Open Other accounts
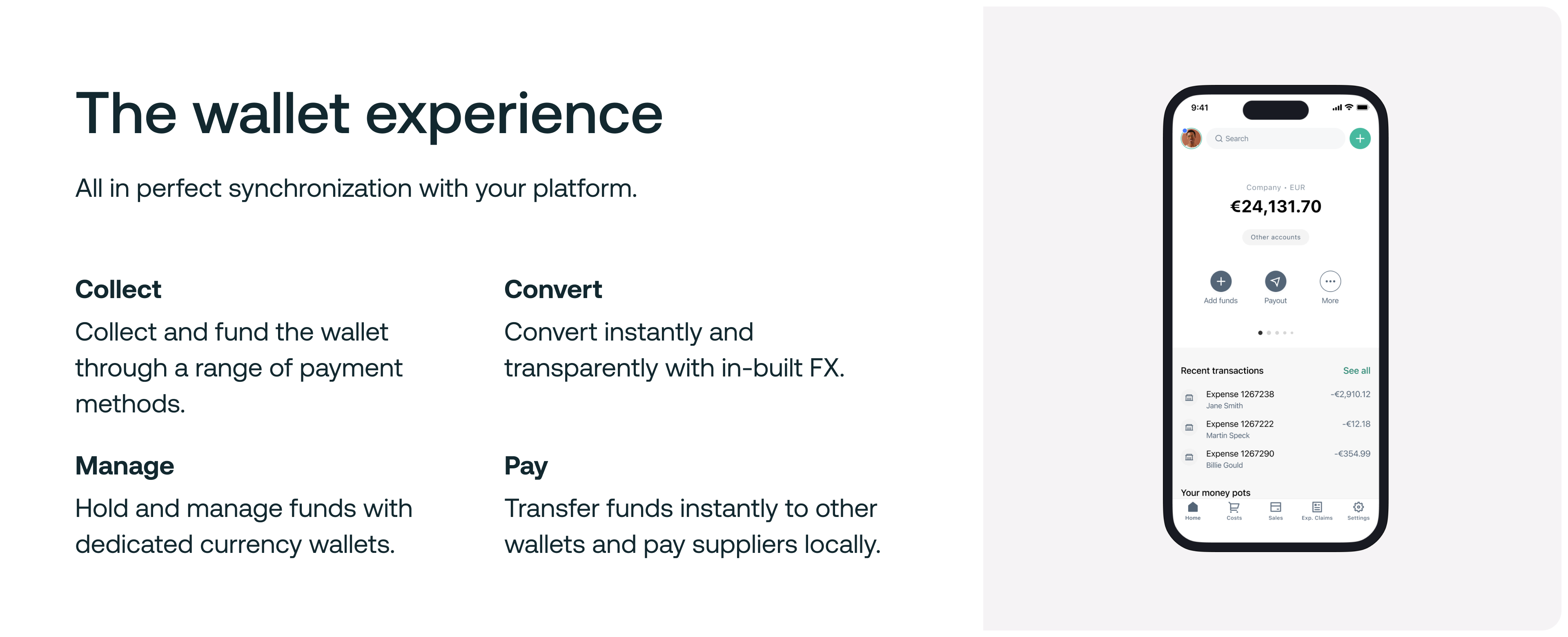 pyautogui.click(x=1275, y=237)
